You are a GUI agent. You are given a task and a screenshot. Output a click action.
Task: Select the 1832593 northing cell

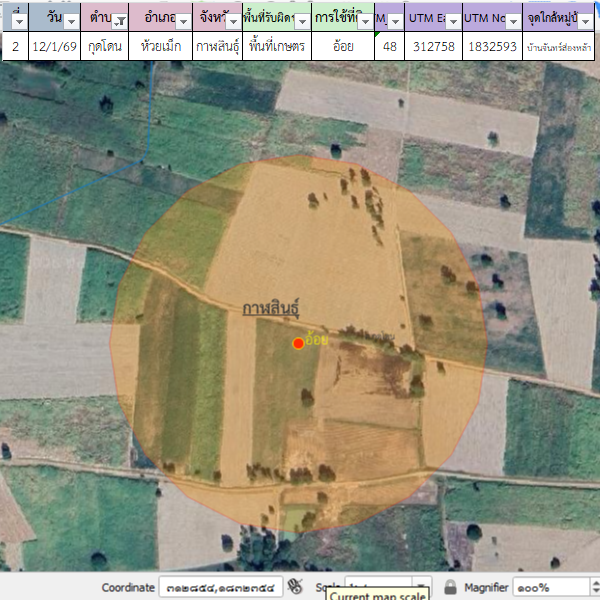(492, 46)
